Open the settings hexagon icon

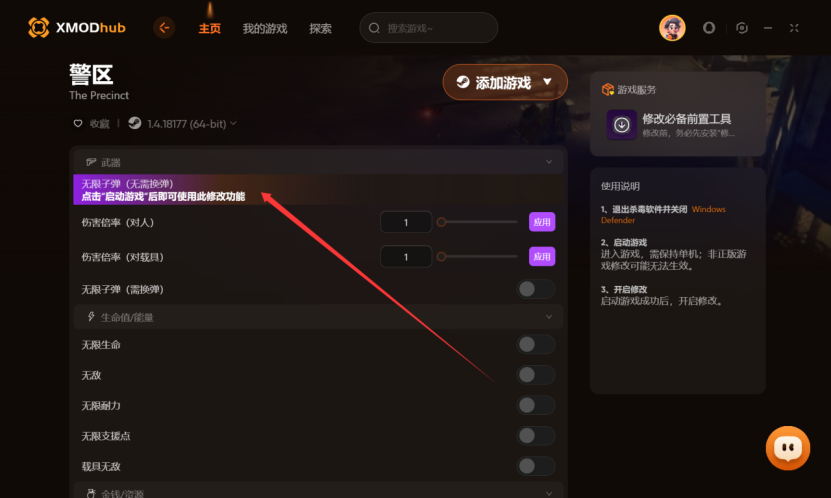742,28
